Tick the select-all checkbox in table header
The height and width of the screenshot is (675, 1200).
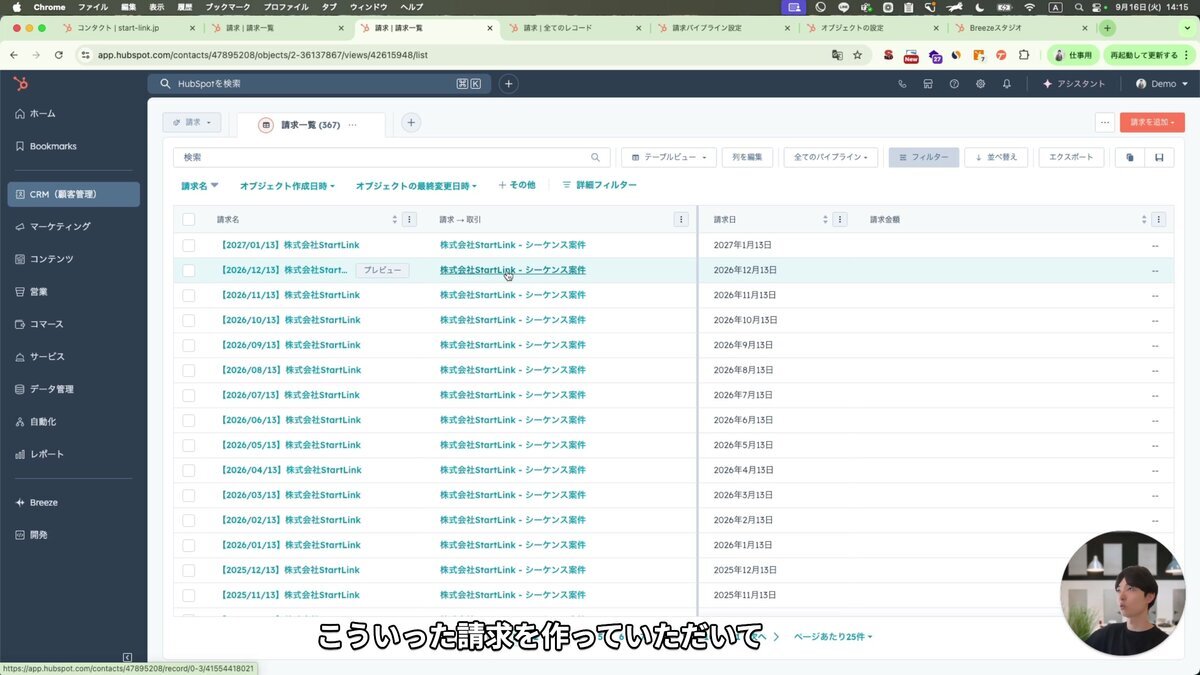click(x=189, y=220)
